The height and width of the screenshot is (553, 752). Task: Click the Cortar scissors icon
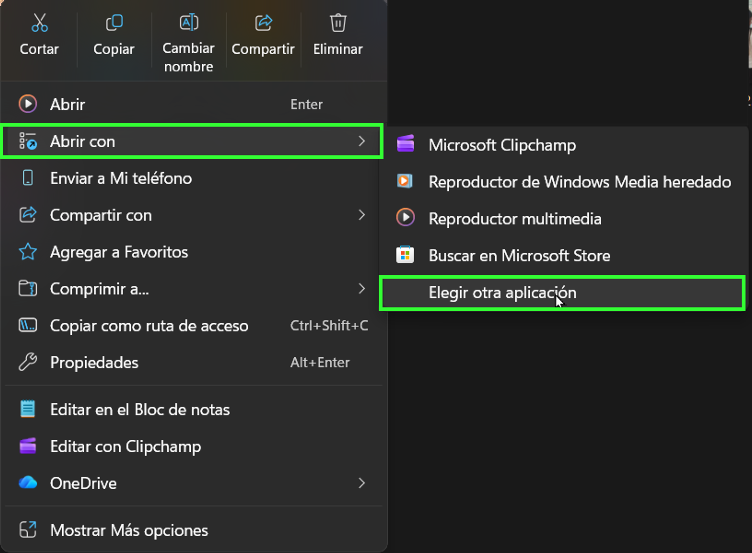(x=39, y=23)
